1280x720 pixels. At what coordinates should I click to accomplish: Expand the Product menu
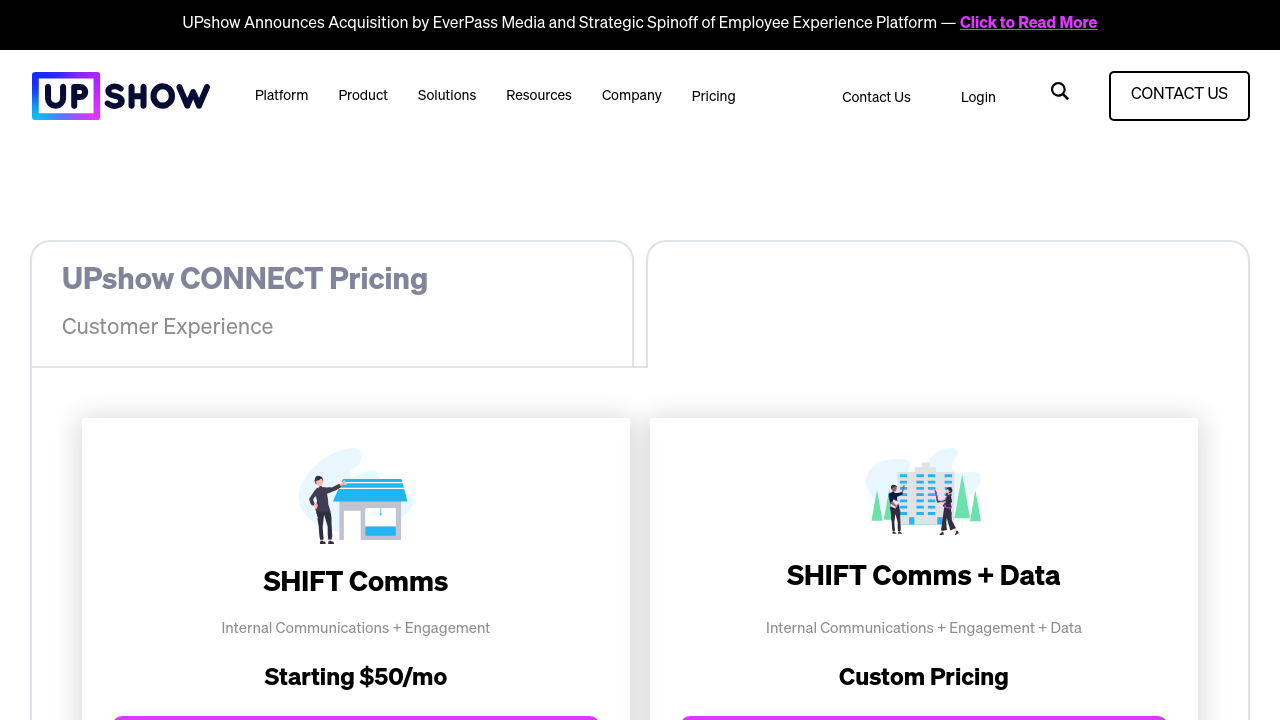(363, 96)
